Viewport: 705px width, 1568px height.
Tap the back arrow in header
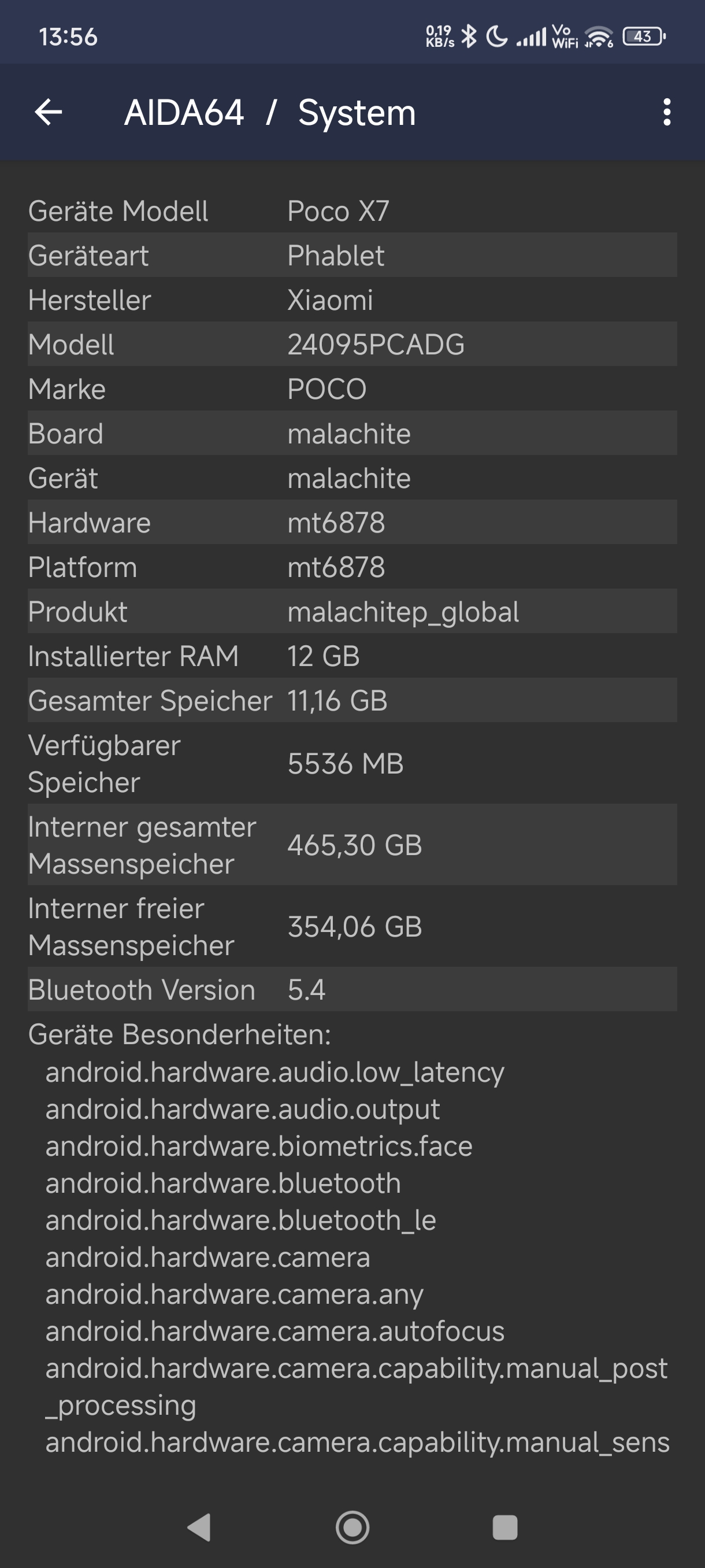[x=49, y=112]
